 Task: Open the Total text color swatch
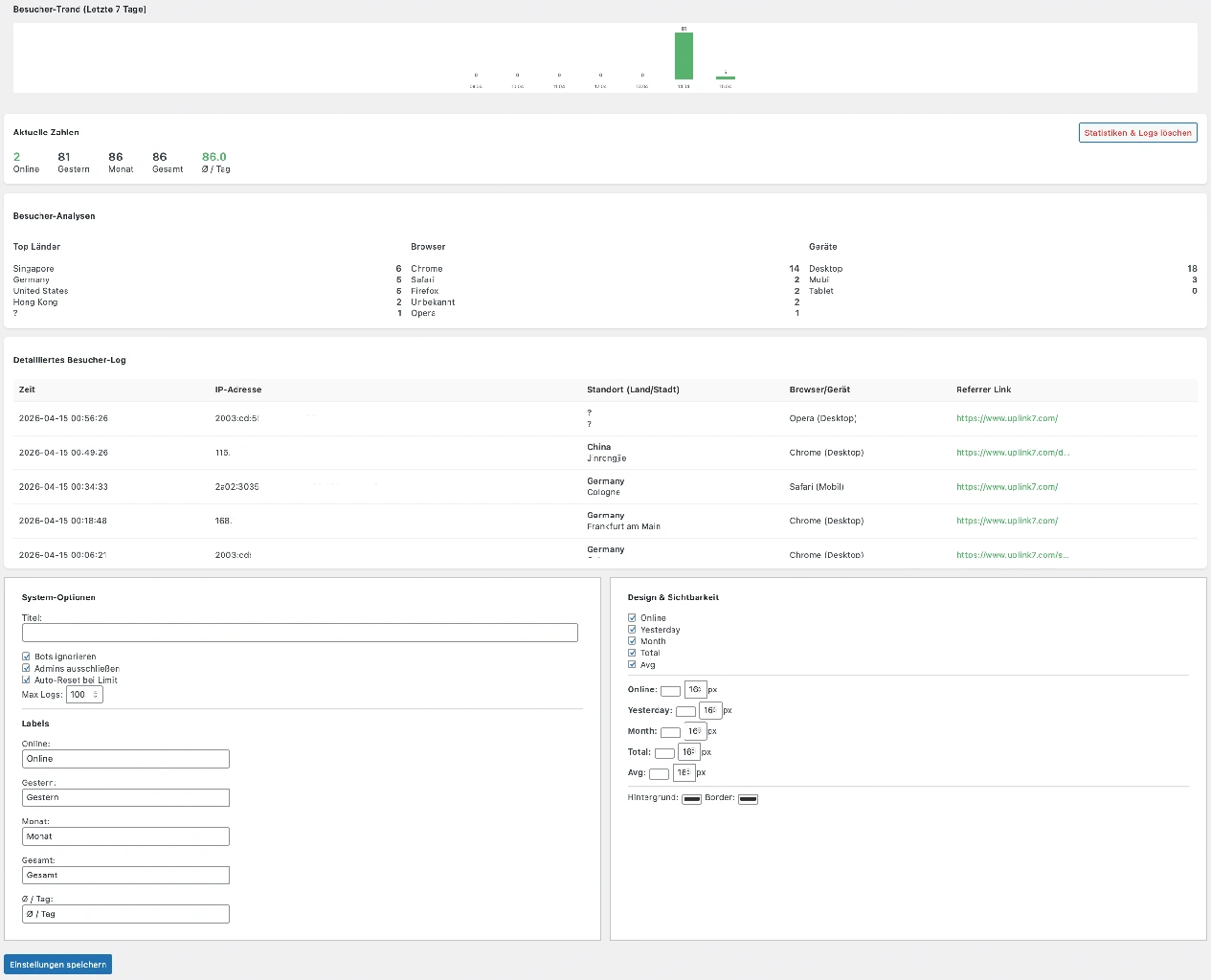664,753
